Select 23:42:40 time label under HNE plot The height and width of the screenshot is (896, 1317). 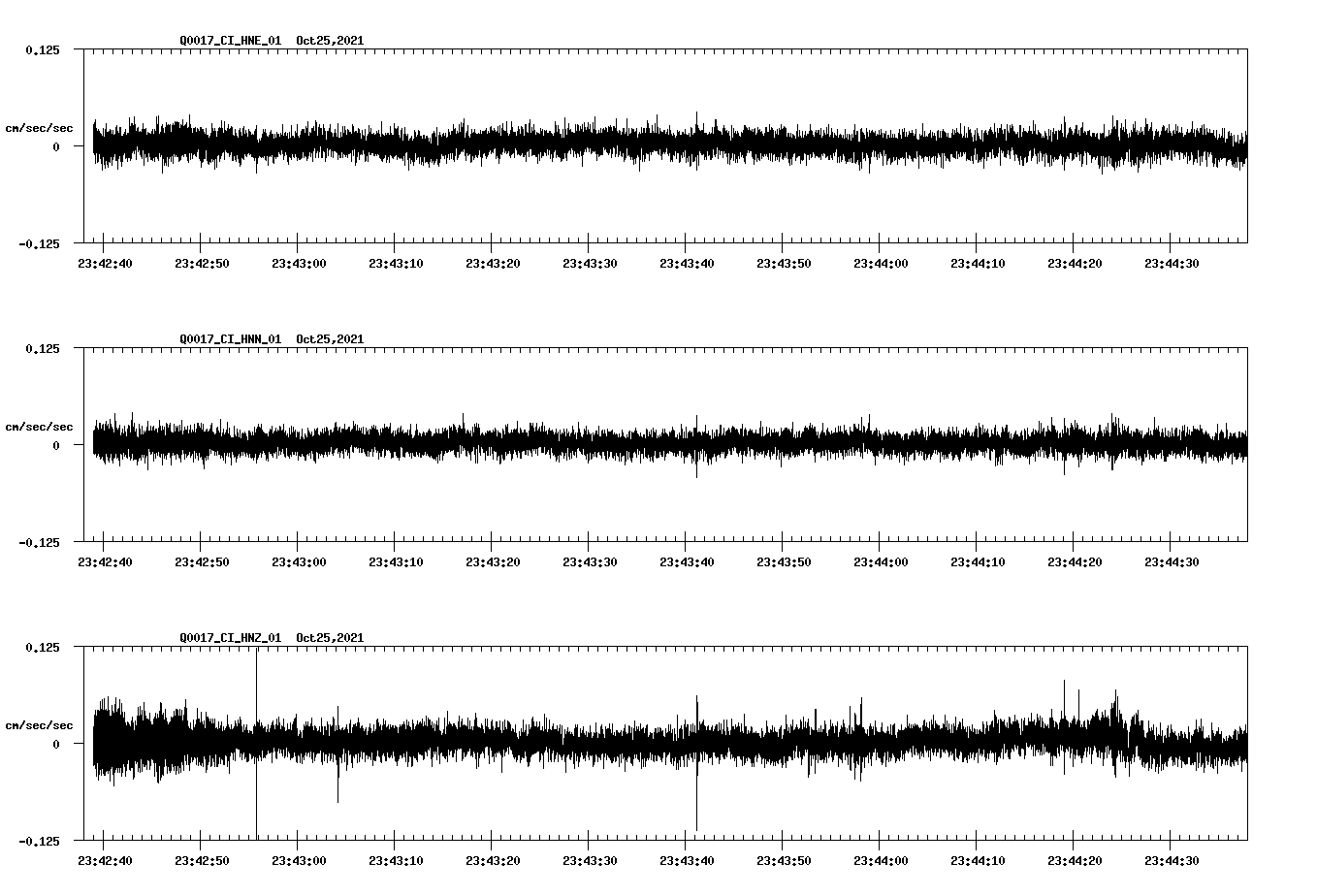105,264
